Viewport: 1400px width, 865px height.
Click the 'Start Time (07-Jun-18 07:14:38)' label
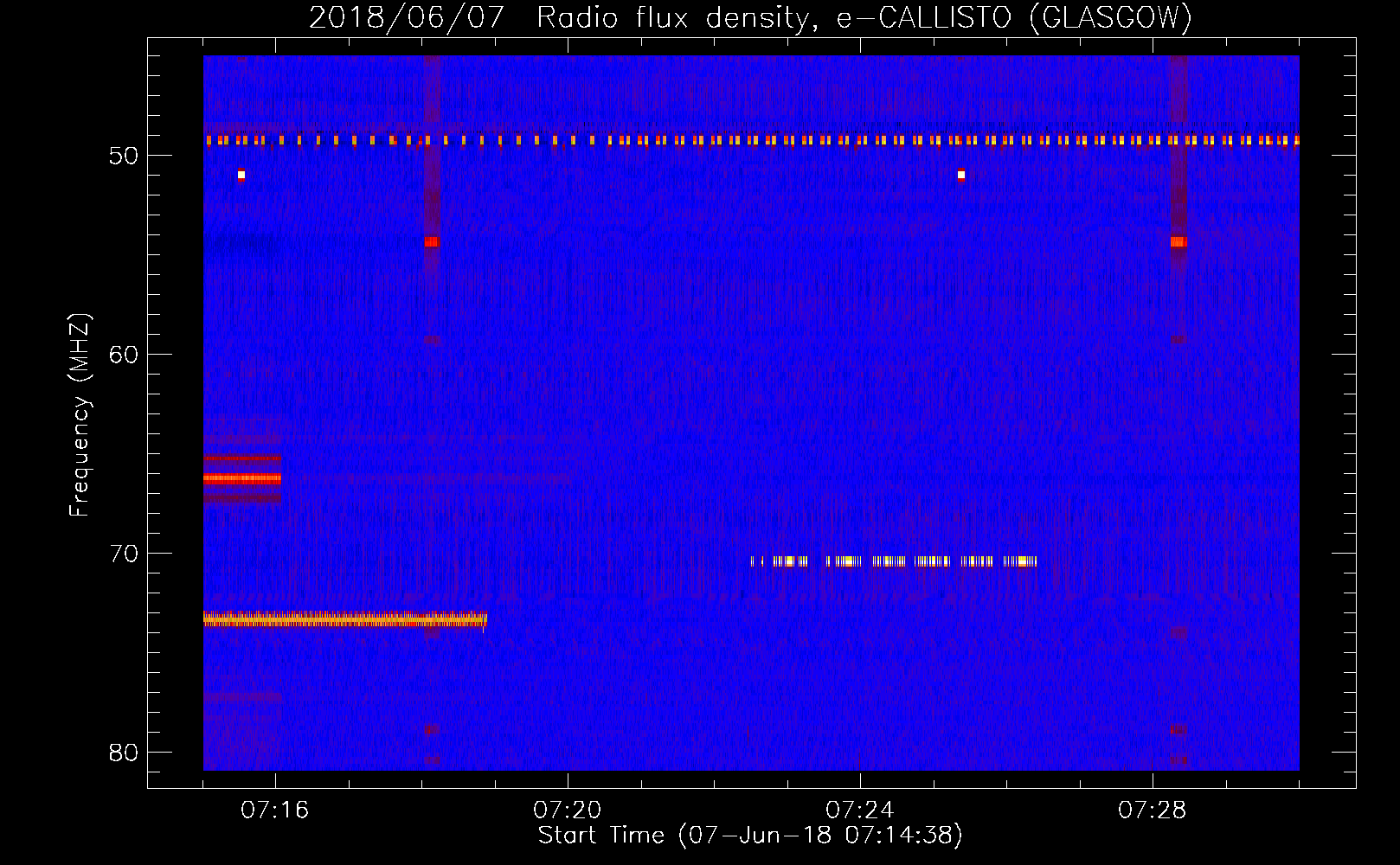[750, 836]
